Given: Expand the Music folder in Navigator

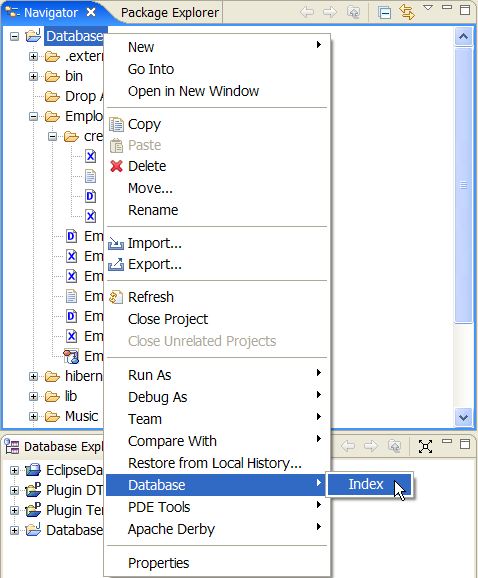Looking at the screenshot, I should pos(33,417).
